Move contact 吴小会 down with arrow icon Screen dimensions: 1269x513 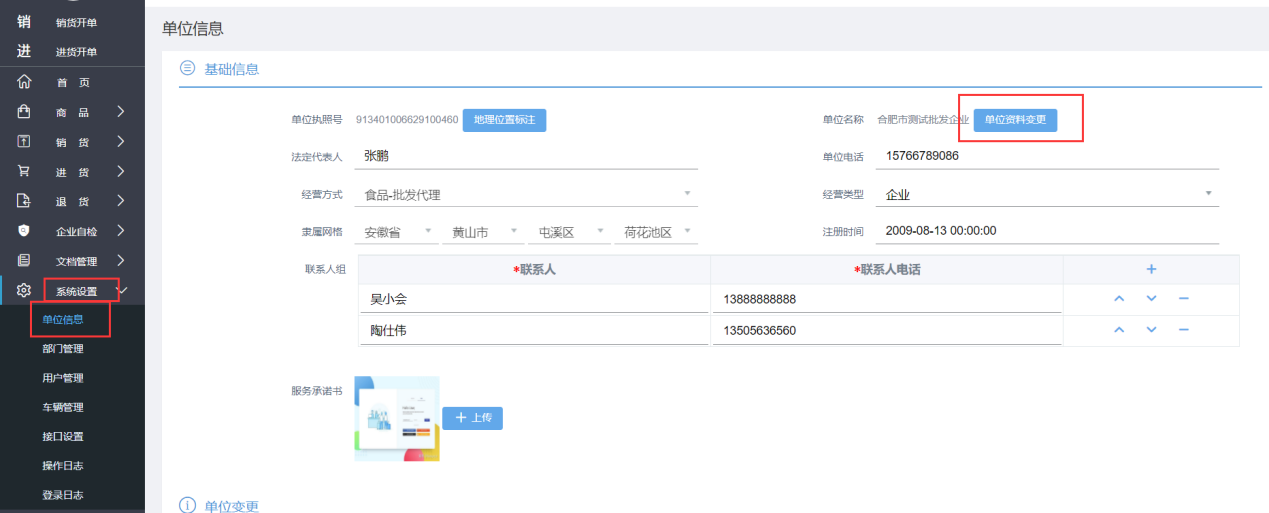[1151, 299]
